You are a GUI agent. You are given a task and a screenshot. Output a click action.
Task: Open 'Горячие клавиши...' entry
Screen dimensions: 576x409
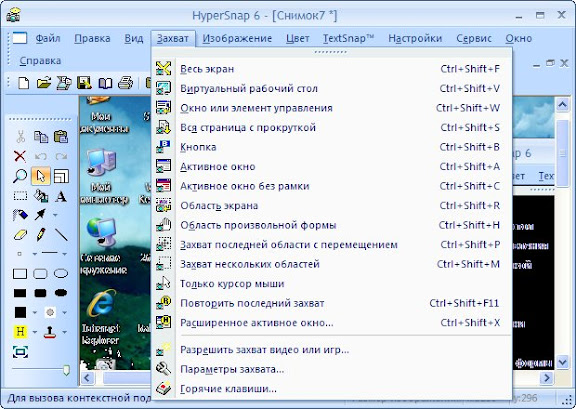[331, 388]
